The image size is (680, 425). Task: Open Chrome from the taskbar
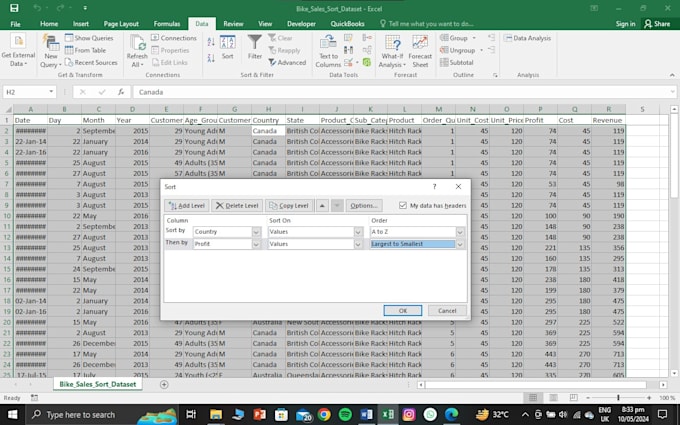324,415
